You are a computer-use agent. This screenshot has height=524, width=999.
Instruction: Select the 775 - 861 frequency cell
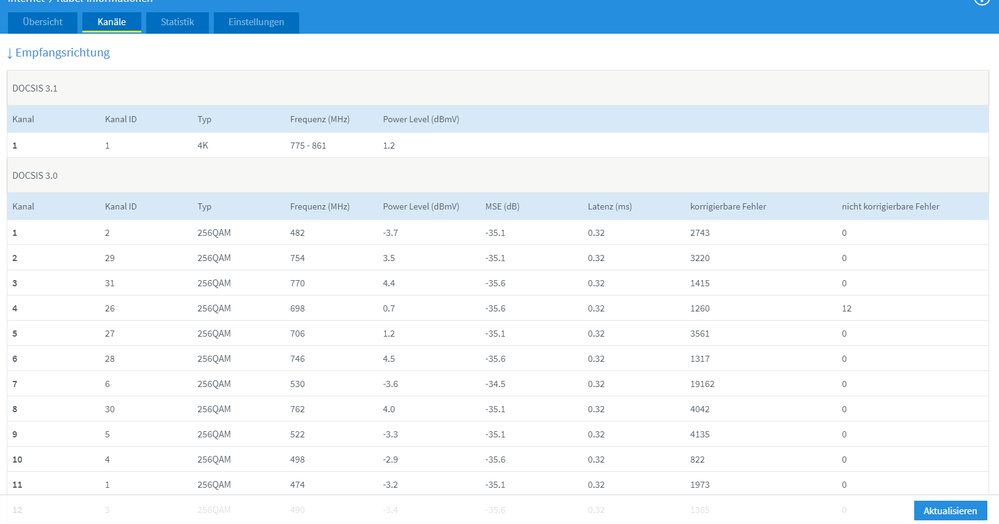pos(308,145)
